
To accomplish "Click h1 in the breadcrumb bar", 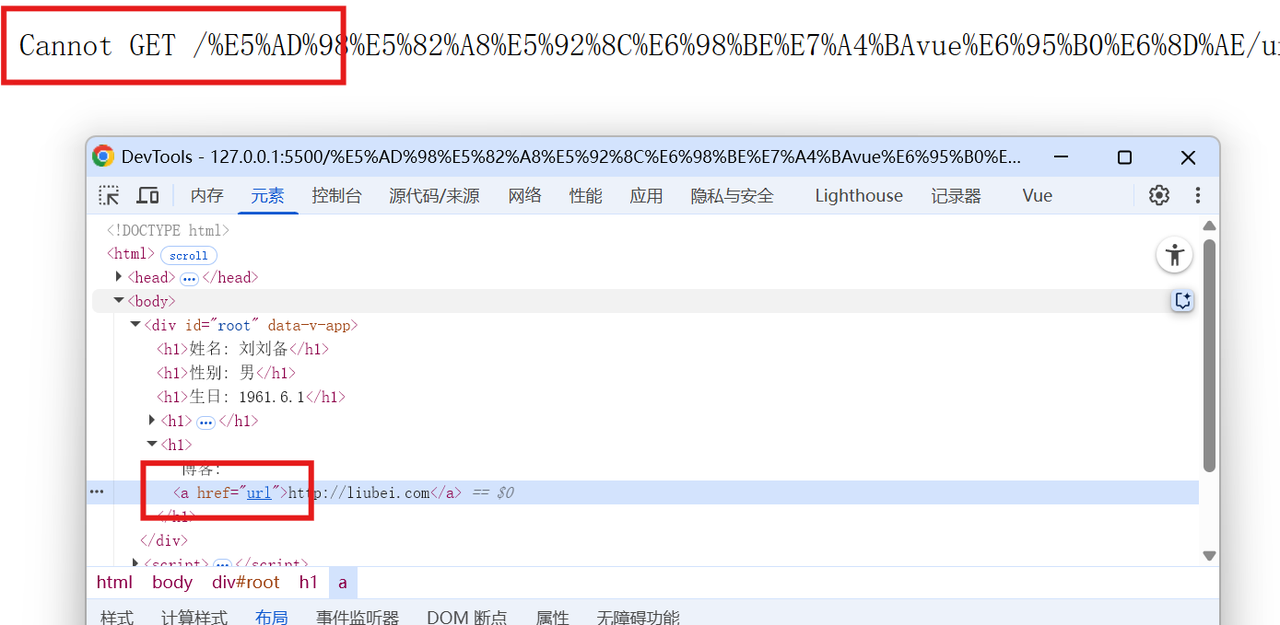I will [x=308, y=582].
